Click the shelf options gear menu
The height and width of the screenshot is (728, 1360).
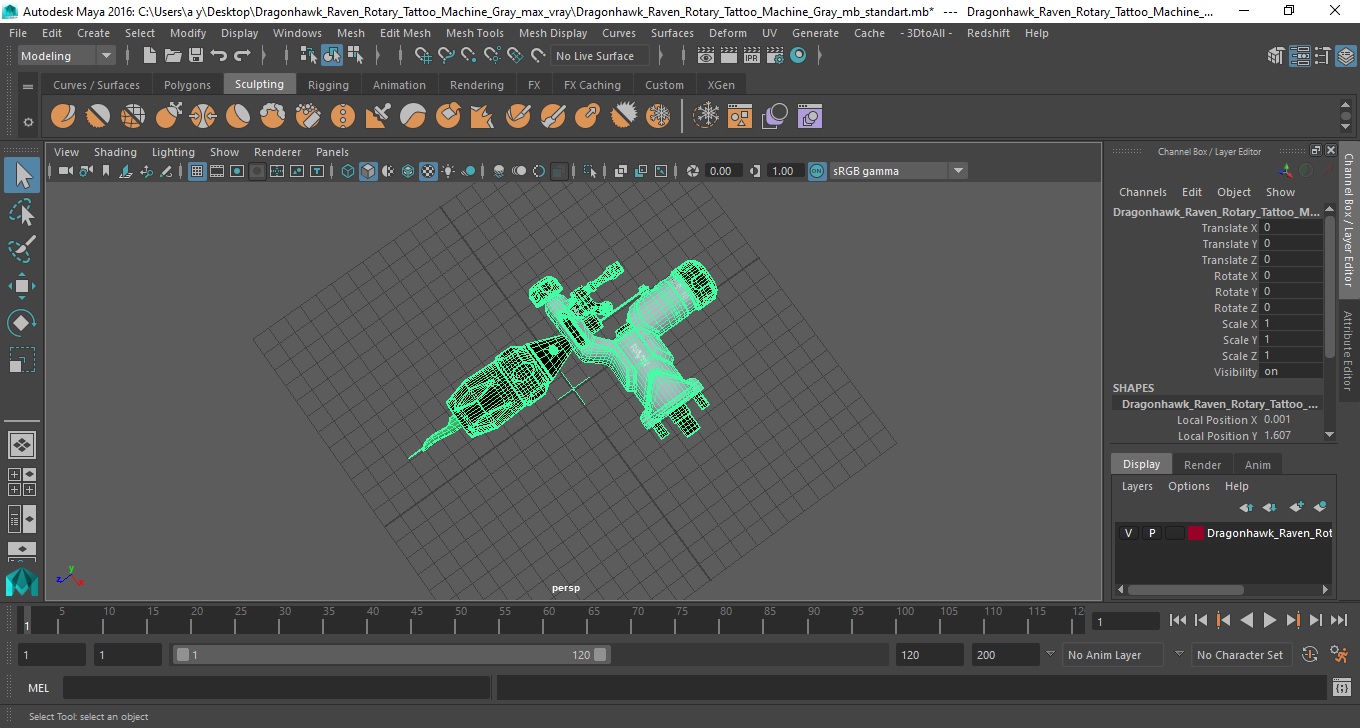click(28, 122)
